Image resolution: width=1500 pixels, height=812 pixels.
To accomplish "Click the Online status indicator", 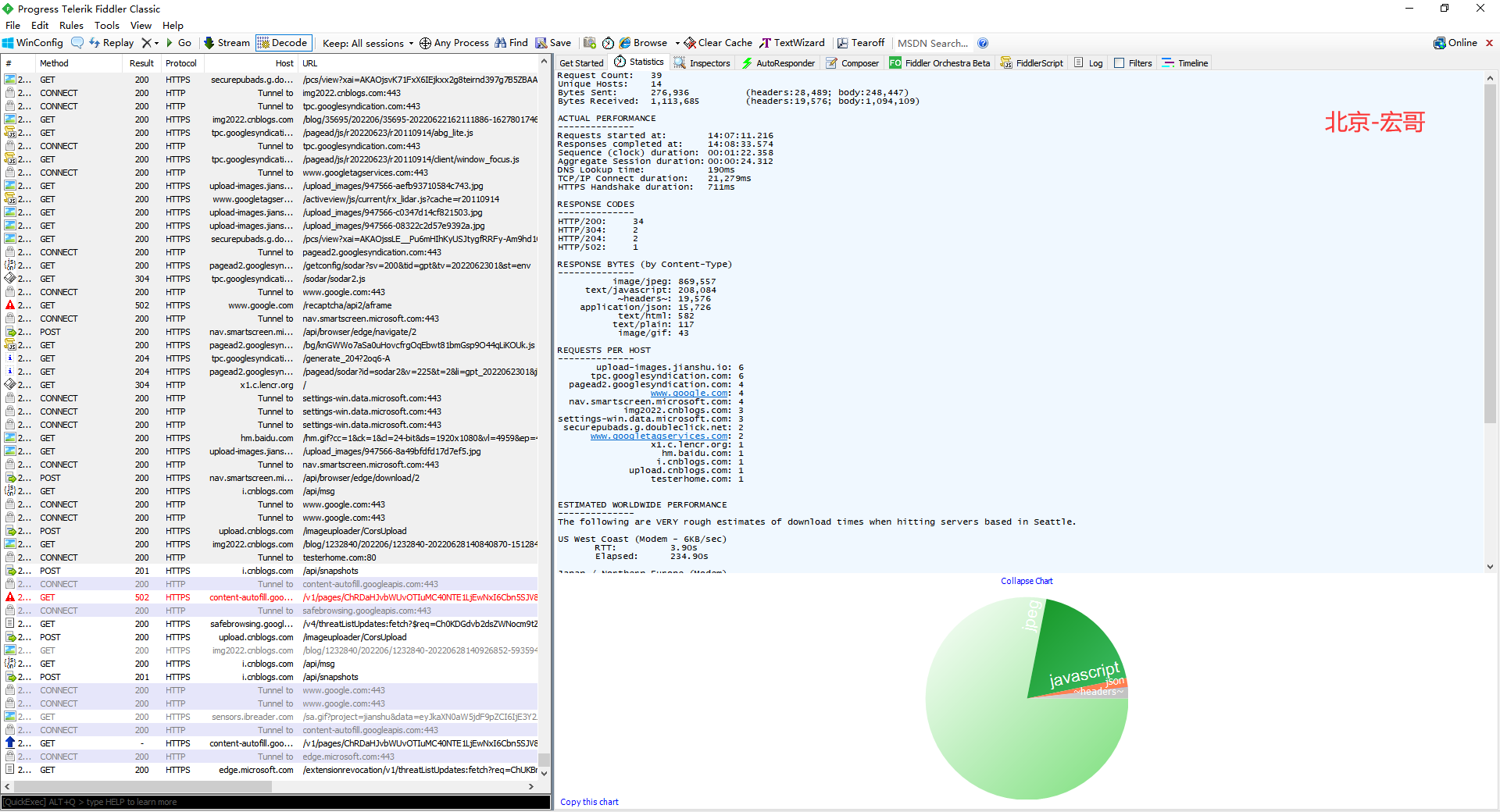I will click(1455, 43).
